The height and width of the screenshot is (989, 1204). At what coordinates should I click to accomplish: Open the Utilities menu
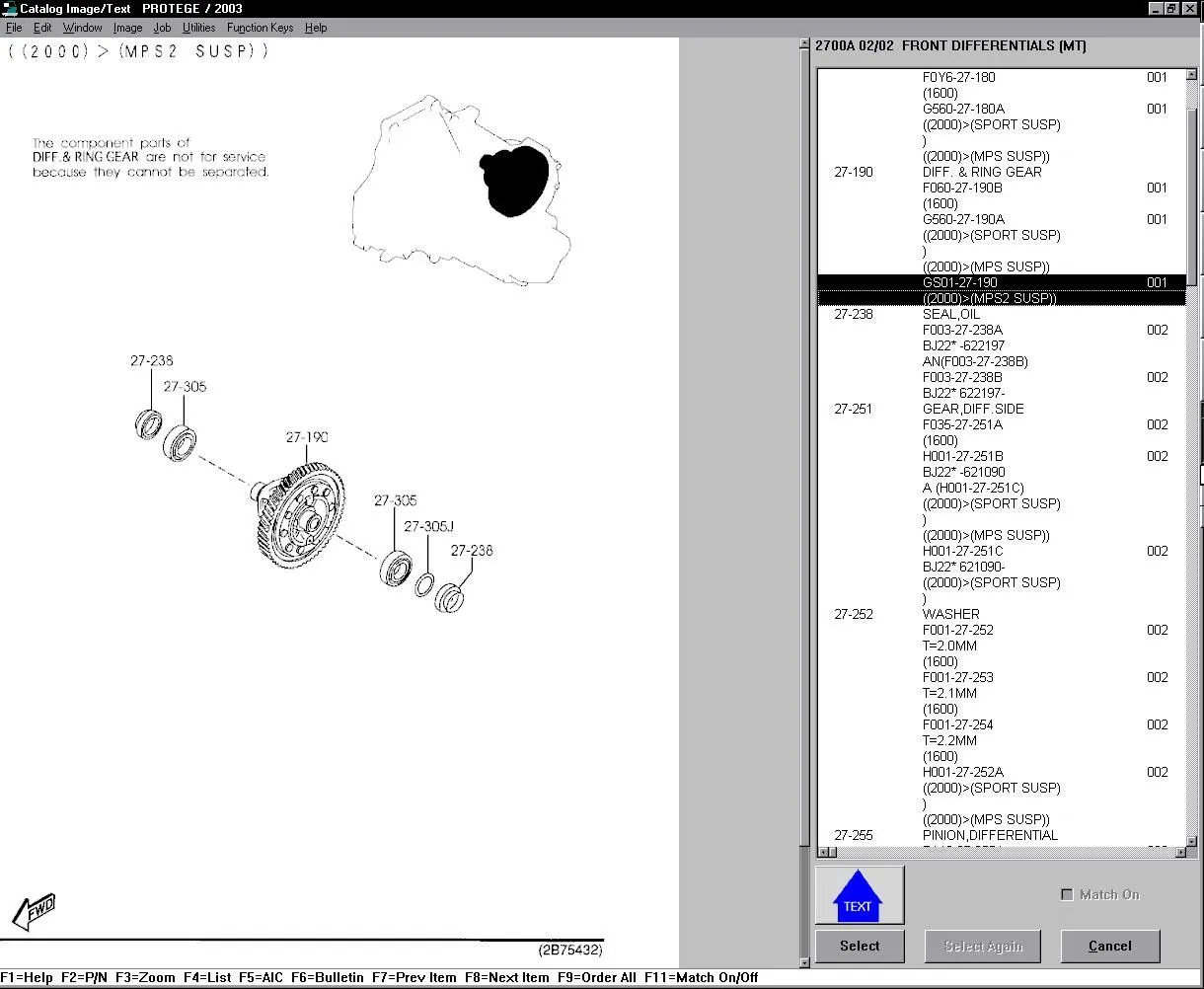click(x=198, y=28)
